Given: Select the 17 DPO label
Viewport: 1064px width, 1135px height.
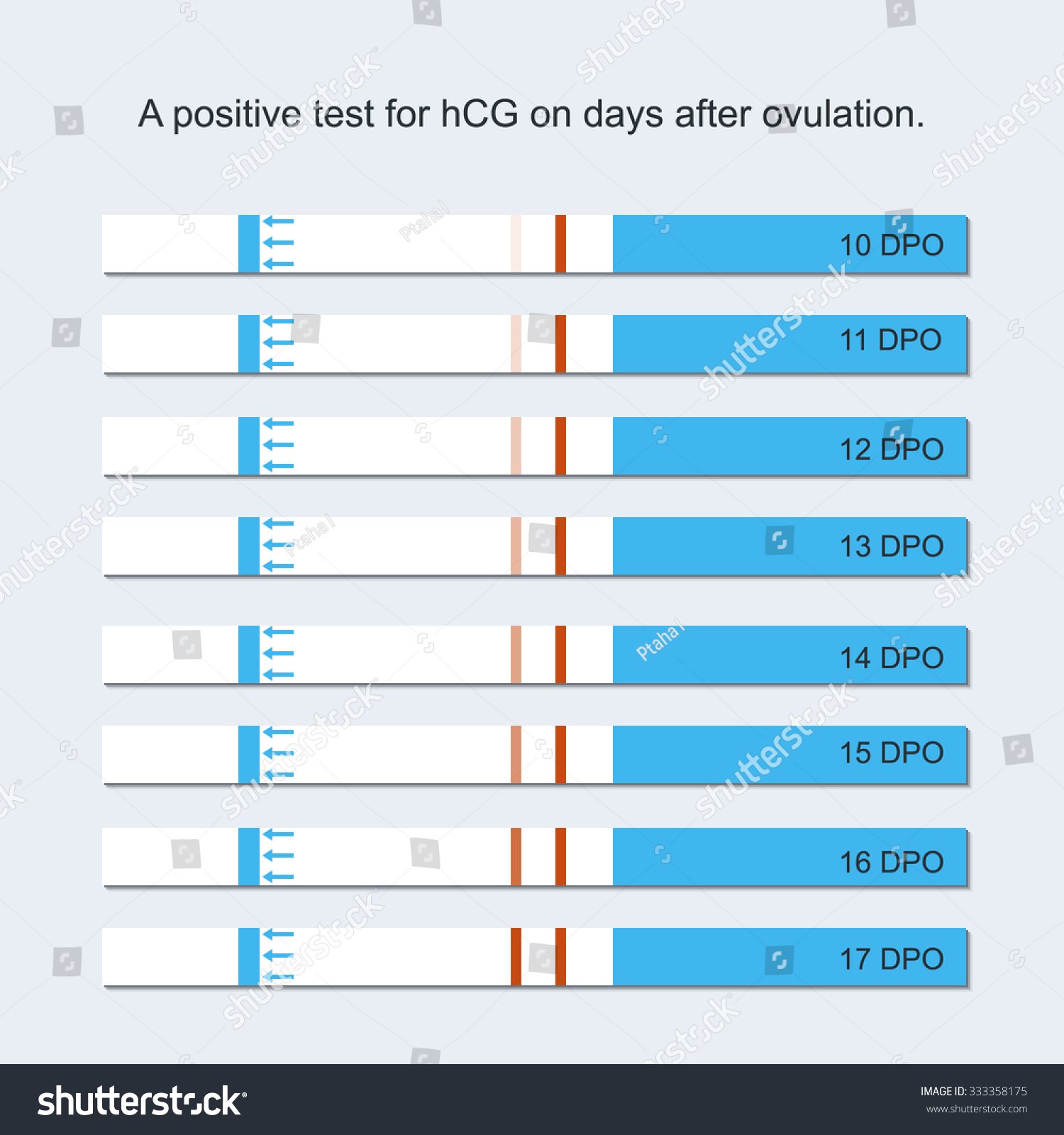Looking at the screenshot, I should (x=891, y=959).
